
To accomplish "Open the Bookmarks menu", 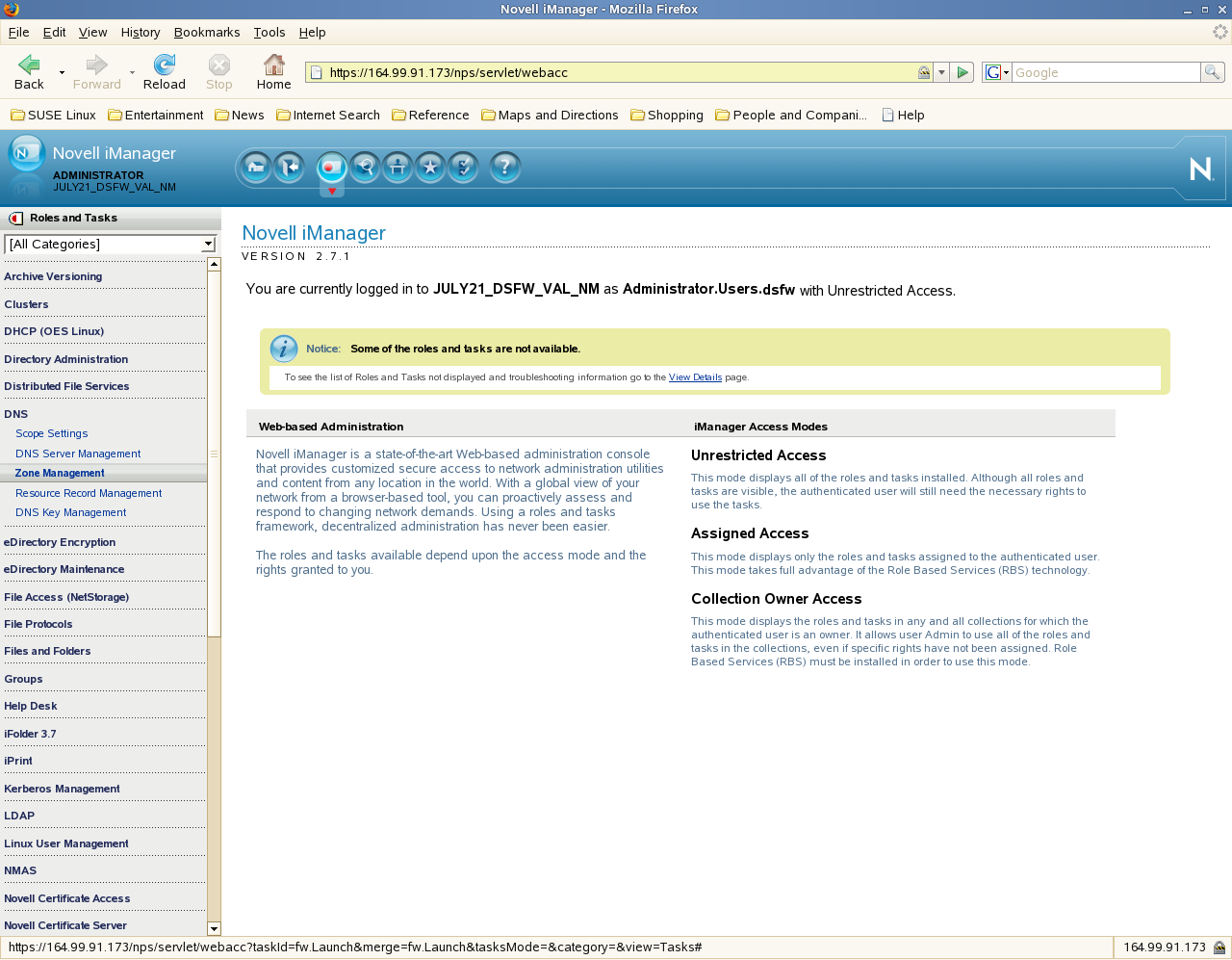I will 207,32.
